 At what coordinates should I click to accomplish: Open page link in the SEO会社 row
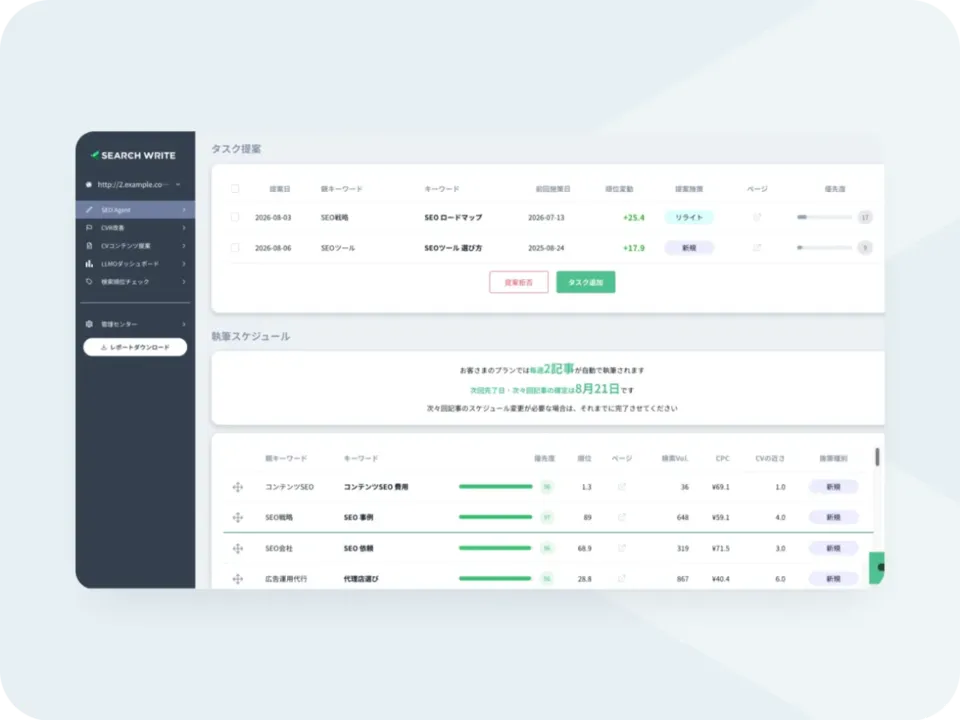[622, 548]
